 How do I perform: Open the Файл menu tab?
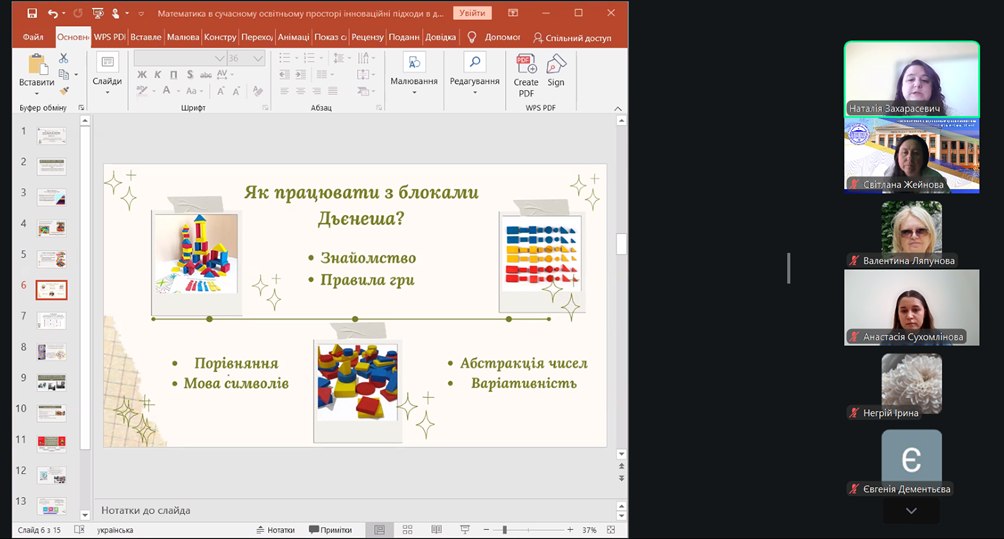[33, 38]
